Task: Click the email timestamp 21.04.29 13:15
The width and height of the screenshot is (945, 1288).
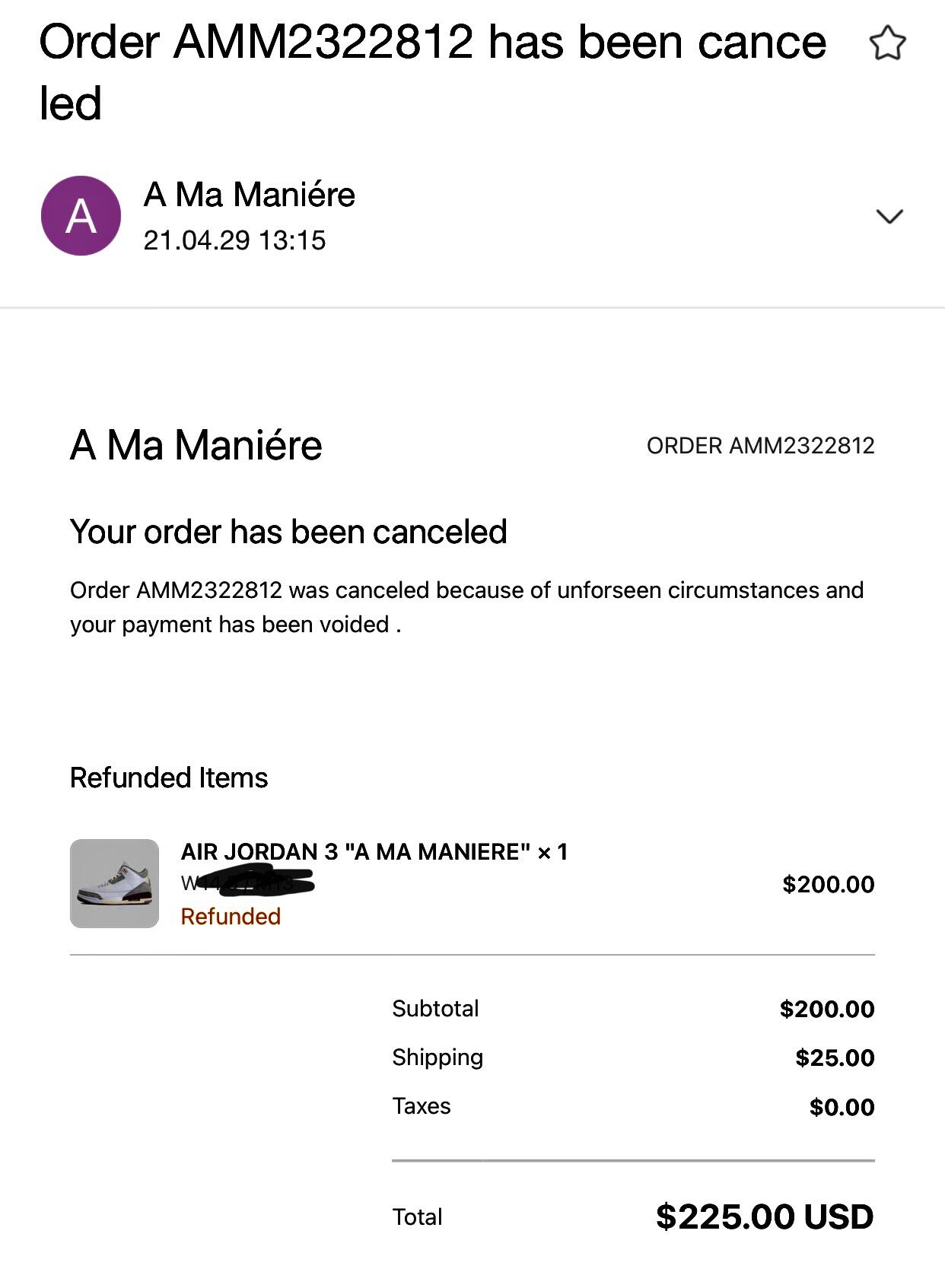Action: tap(234, 240)
